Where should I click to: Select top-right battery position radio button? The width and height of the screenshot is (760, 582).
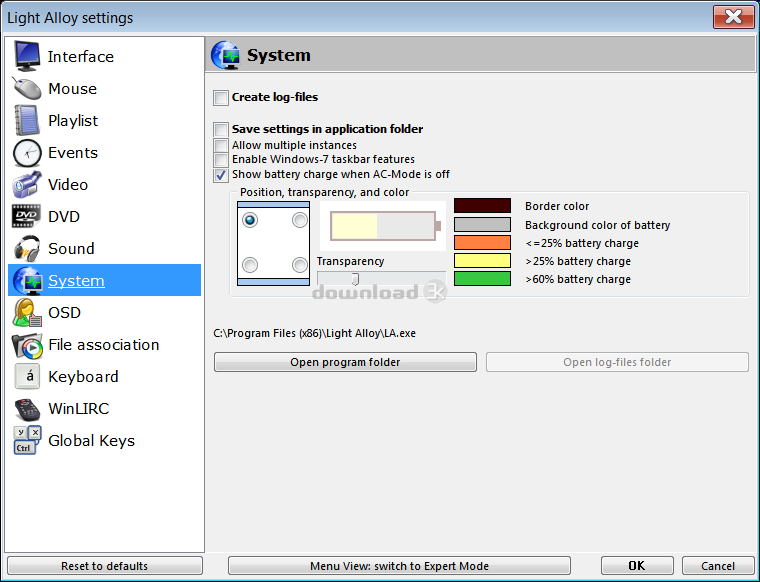300,220
